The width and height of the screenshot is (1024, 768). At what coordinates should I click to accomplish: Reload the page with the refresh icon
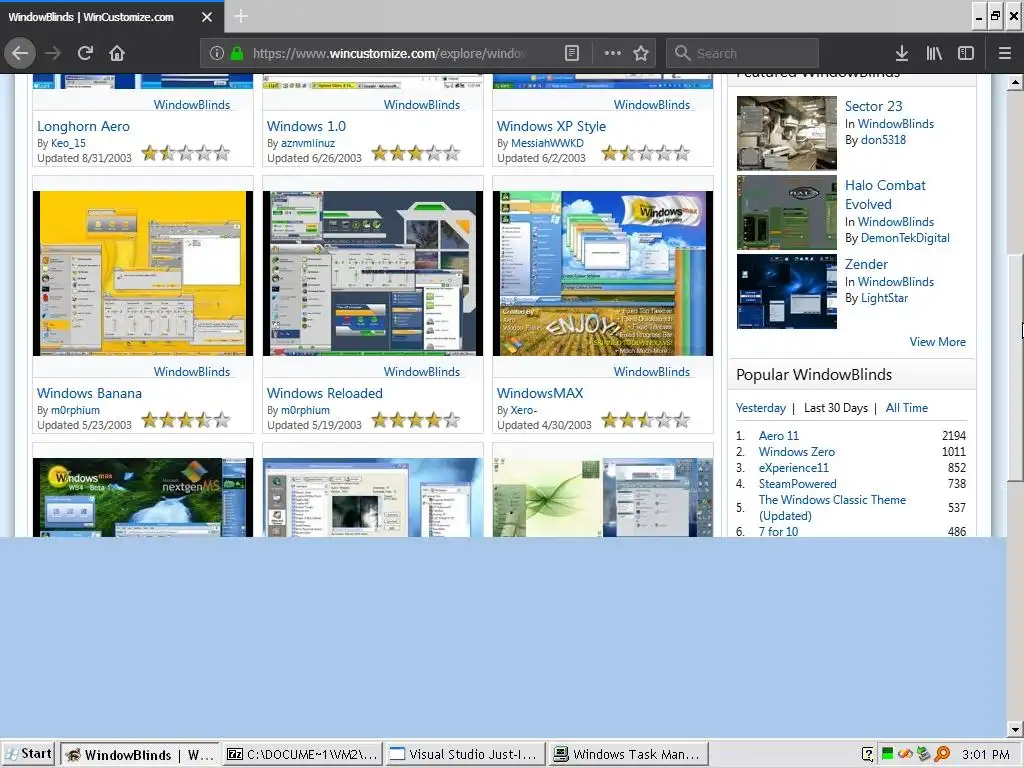(85, 53)
